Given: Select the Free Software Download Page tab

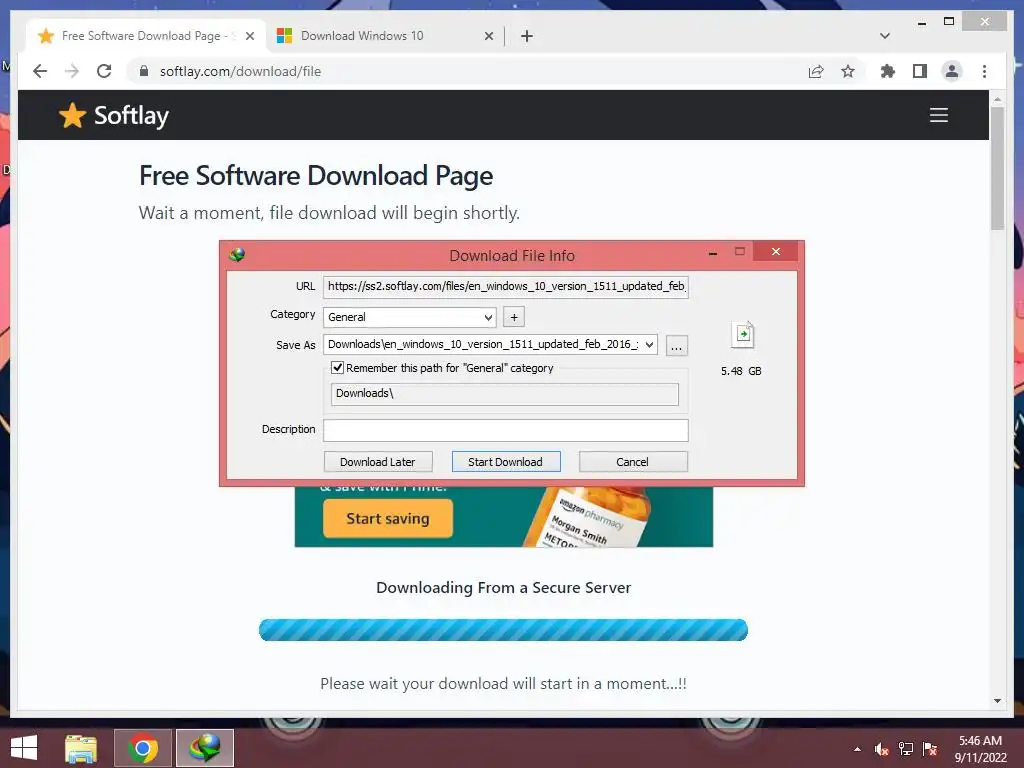Looking at the screenshot, I should pyautogui.click(x=147, y=36).
